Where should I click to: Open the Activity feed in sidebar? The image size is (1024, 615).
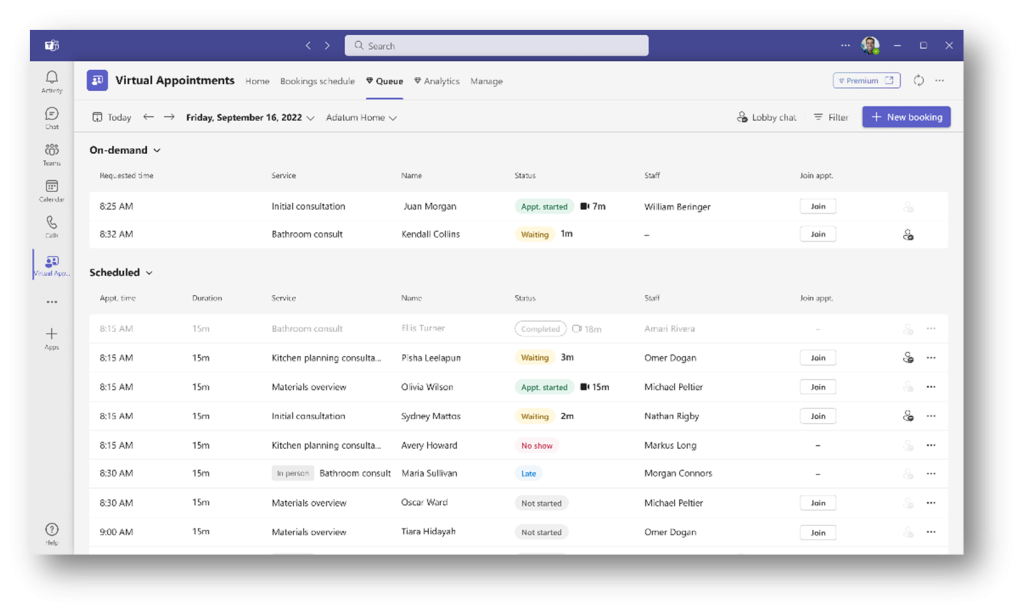point(52,82)
